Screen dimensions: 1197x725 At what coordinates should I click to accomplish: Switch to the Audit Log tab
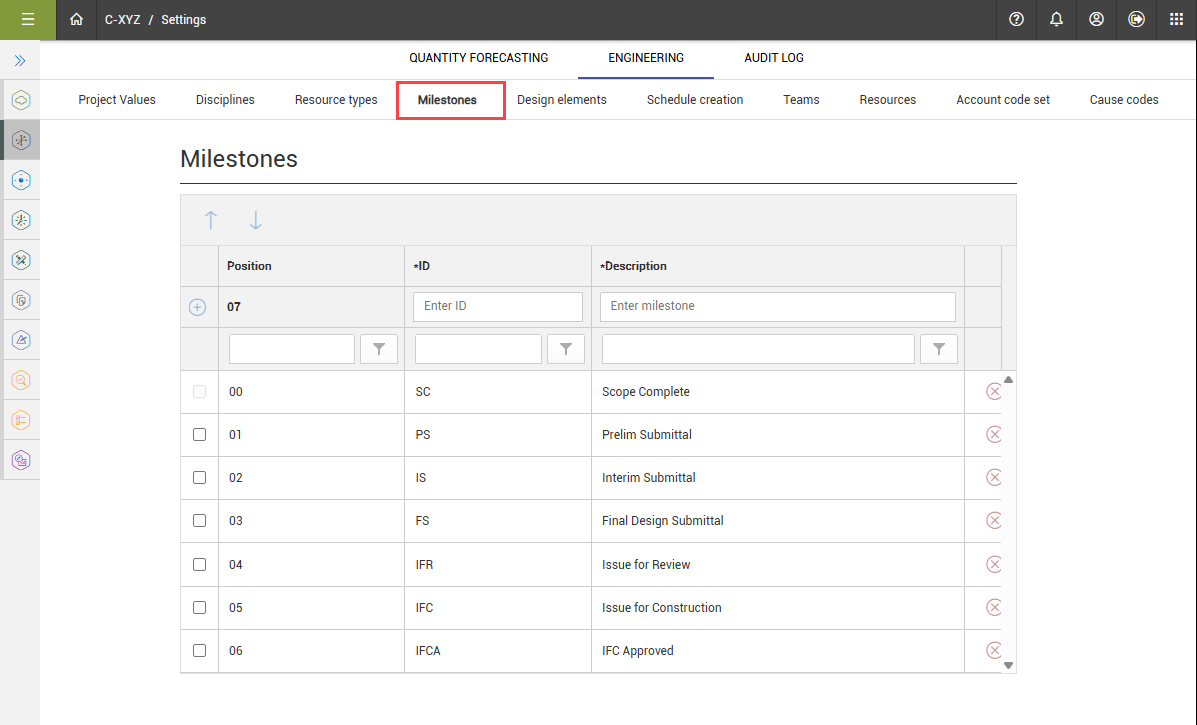(x=773, y=58)
